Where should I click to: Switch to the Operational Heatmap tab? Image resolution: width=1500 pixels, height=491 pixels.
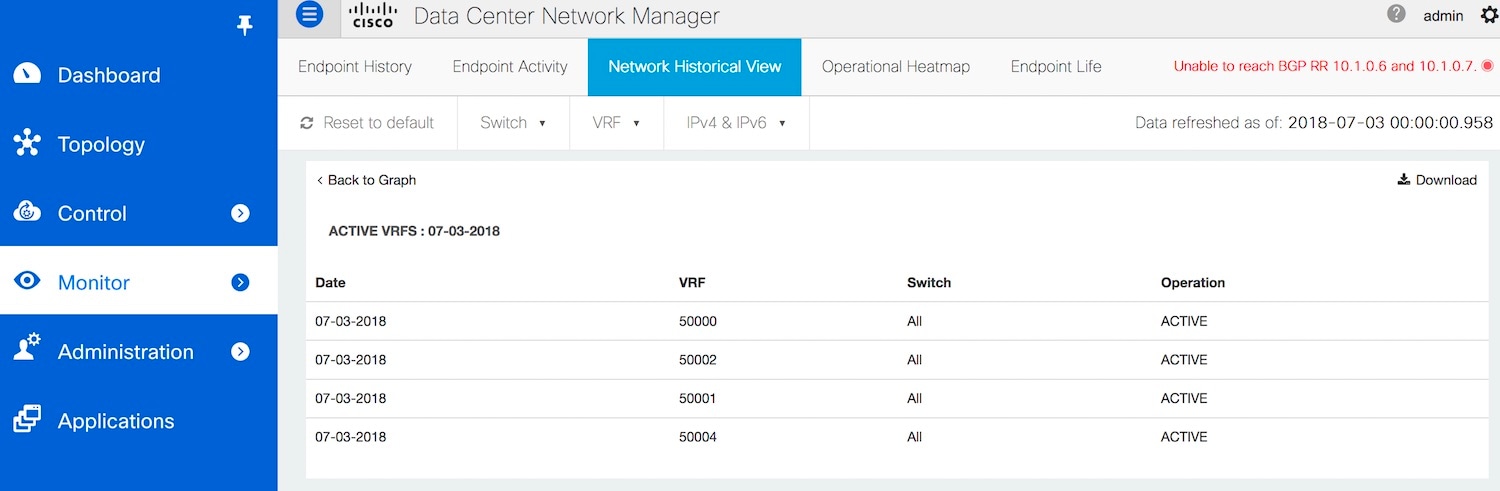click(x=896, y=67)
